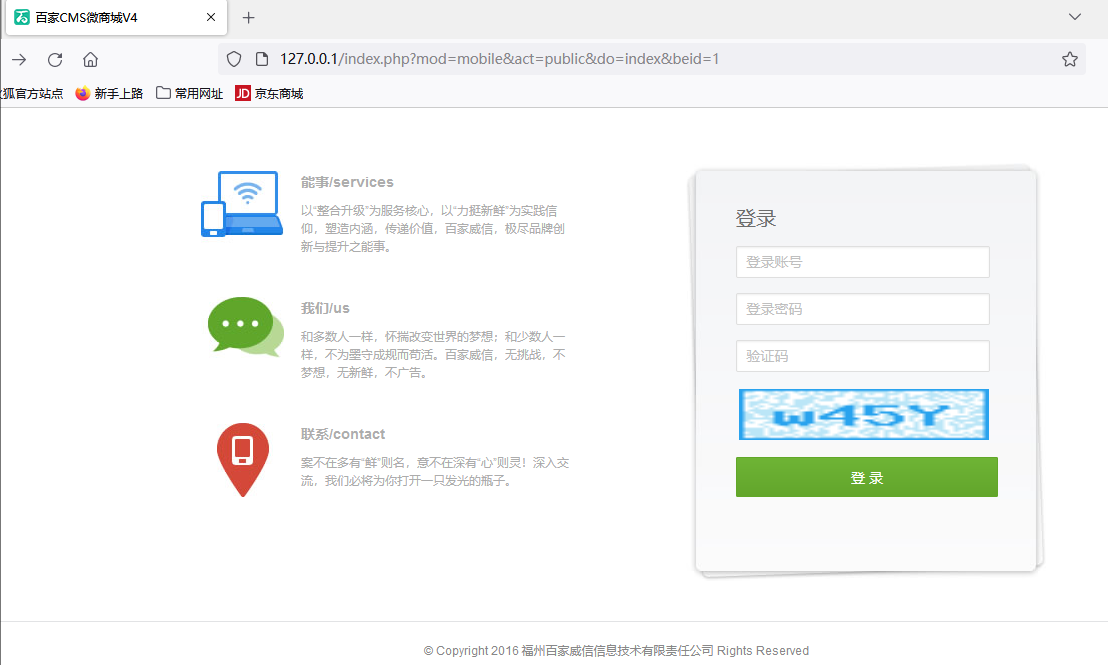Image resolution: width=1108 pixels, height=665 pixels.
Task: Click the reload page icon
Action: 54,59
